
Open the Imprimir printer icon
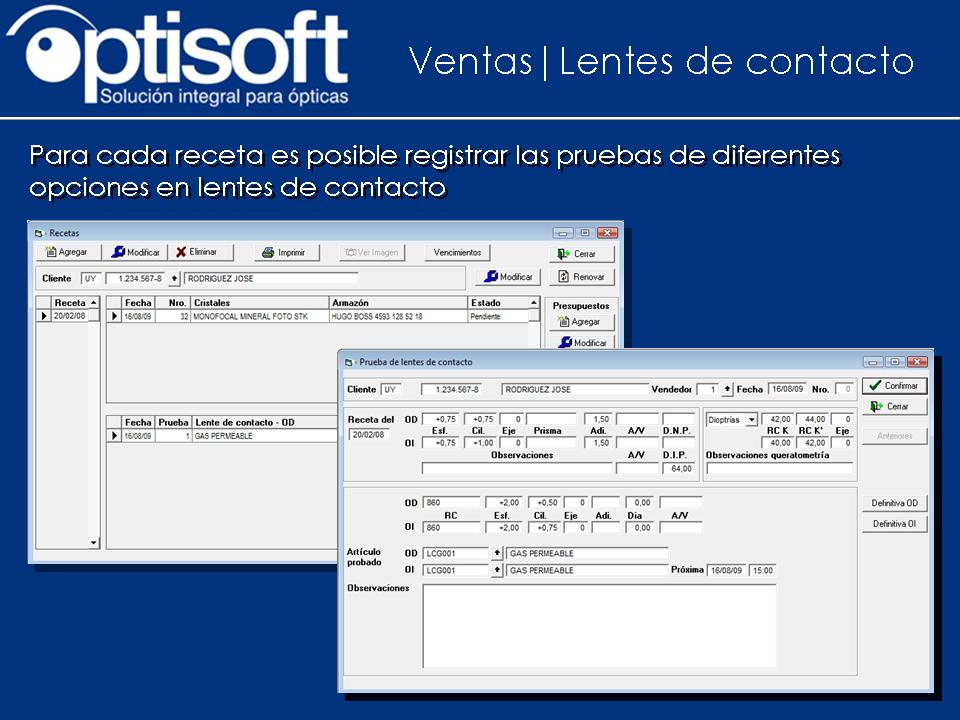point(268,251)
